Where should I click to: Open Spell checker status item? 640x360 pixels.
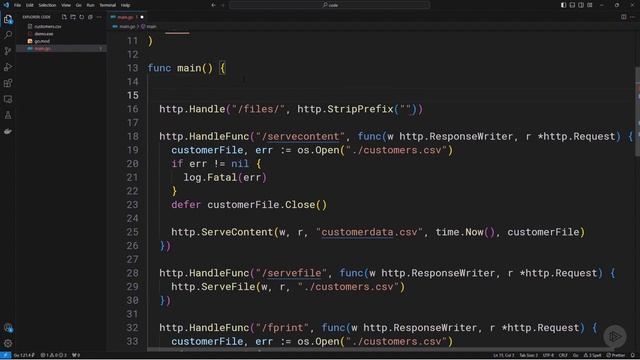pyautogui.click(x=593, y=356)
